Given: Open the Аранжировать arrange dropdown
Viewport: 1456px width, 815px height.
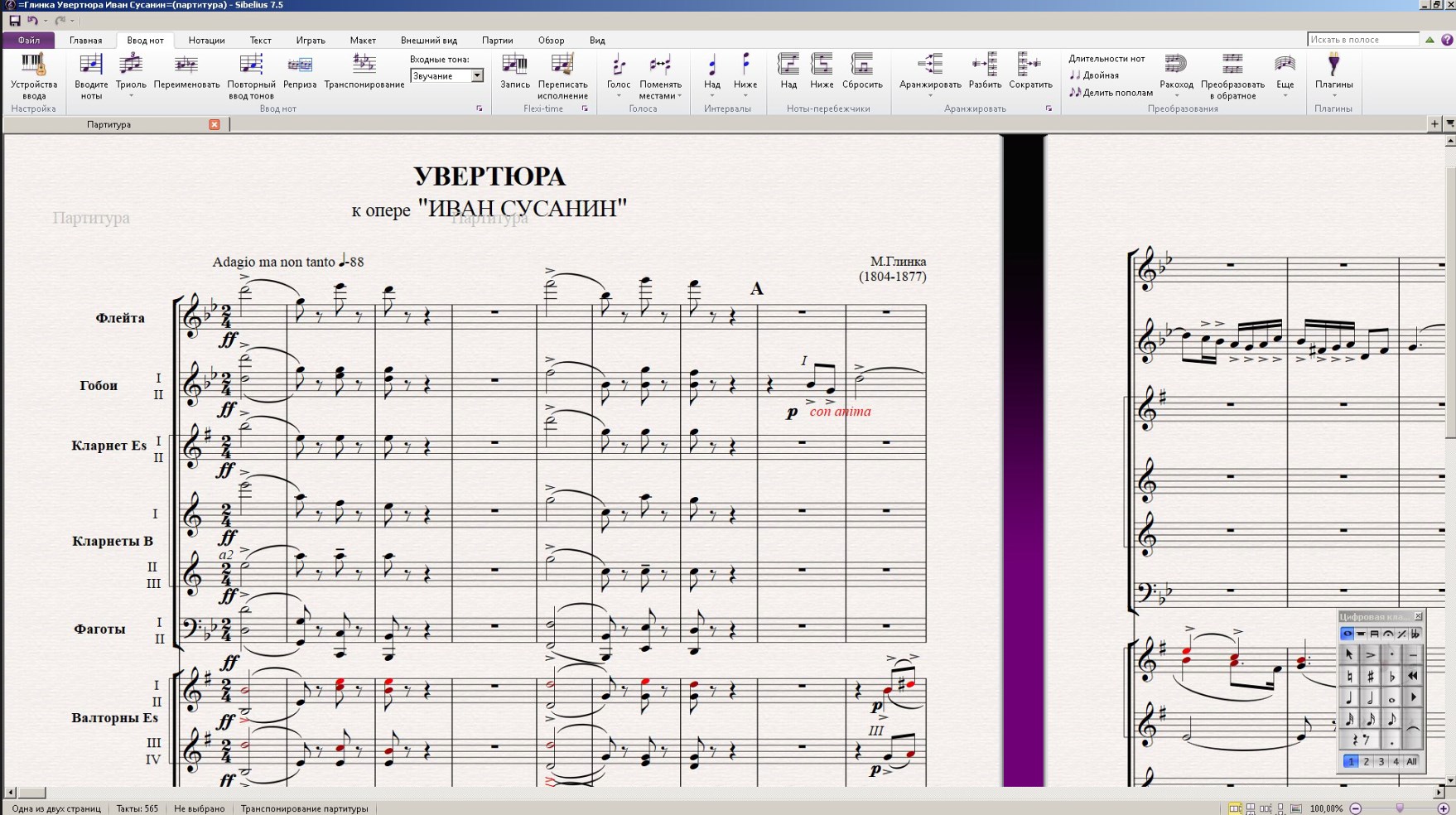Looking at the screenshot, I should pos(930,76).
